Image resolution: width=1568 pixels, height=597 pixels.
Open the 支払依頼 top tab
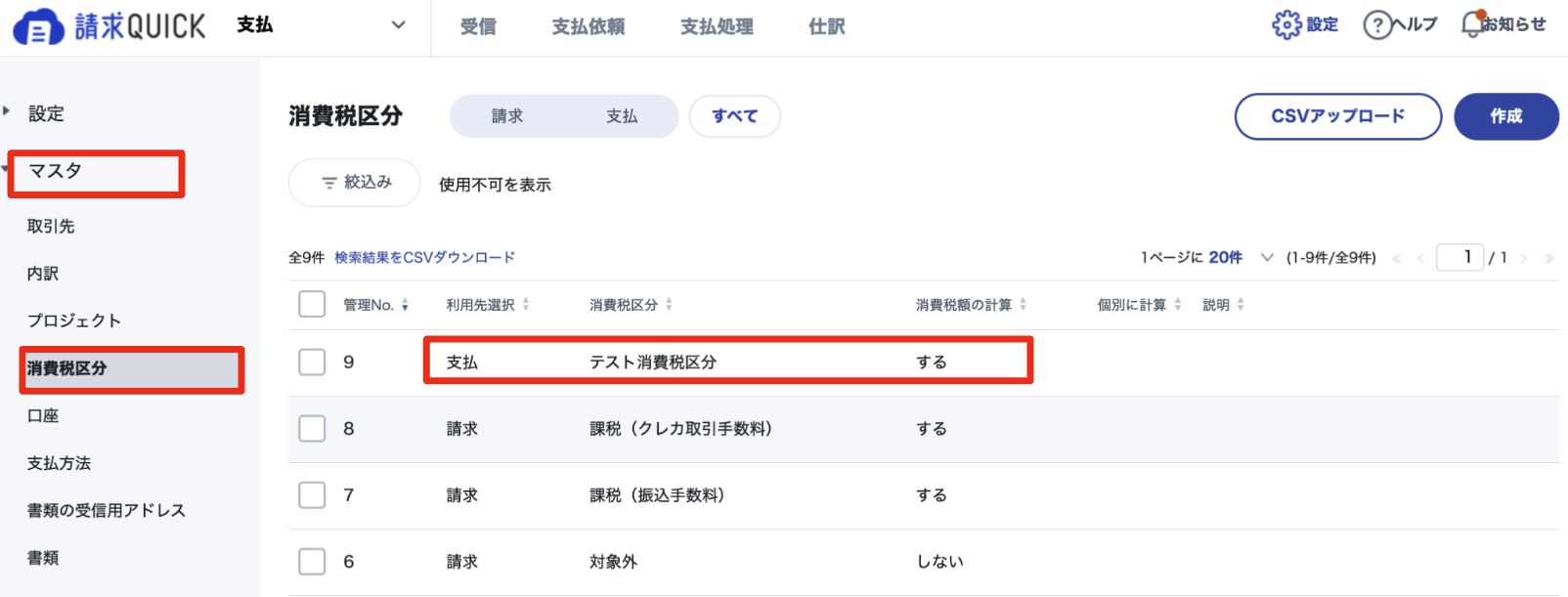[588, 26]
